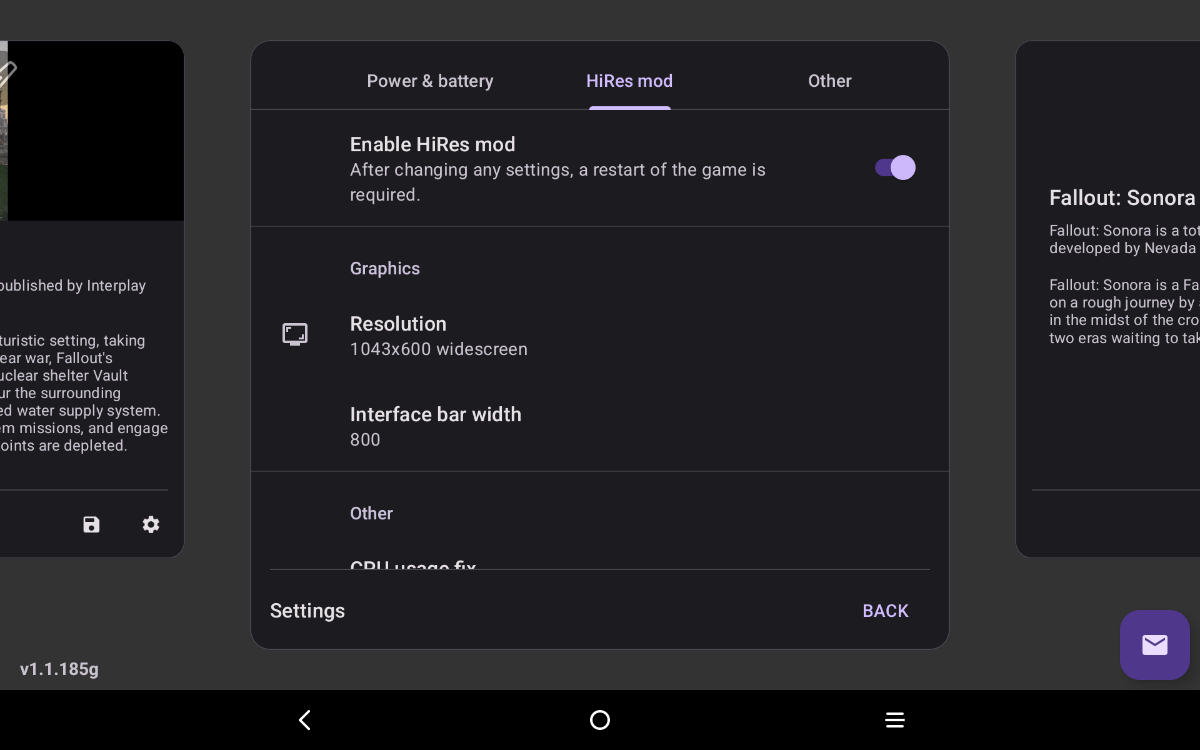Image resolution: width=1200 pixels, height=750 pixels.
Task: Click the paperclip icon on the game banner
Action: coord(8,70)
